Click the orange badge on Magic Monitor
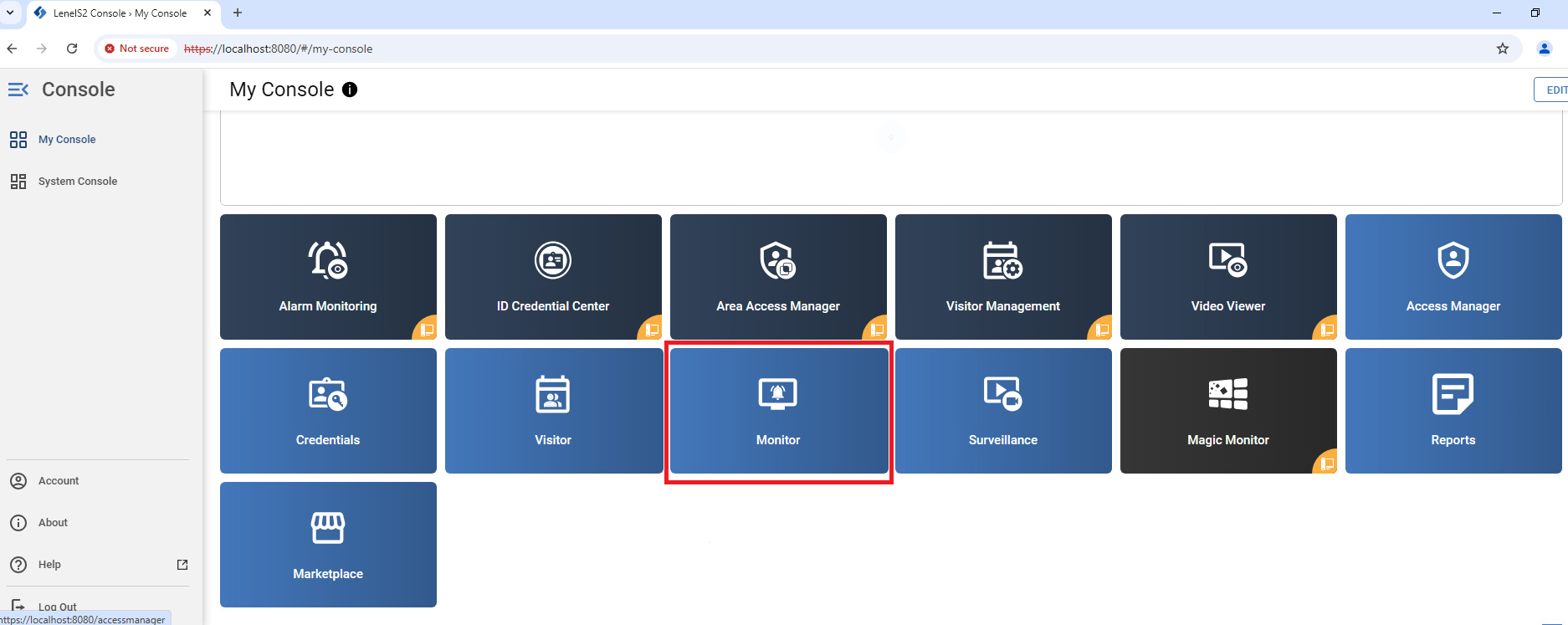This screenshot has width=1568, height=625. 1326,463
